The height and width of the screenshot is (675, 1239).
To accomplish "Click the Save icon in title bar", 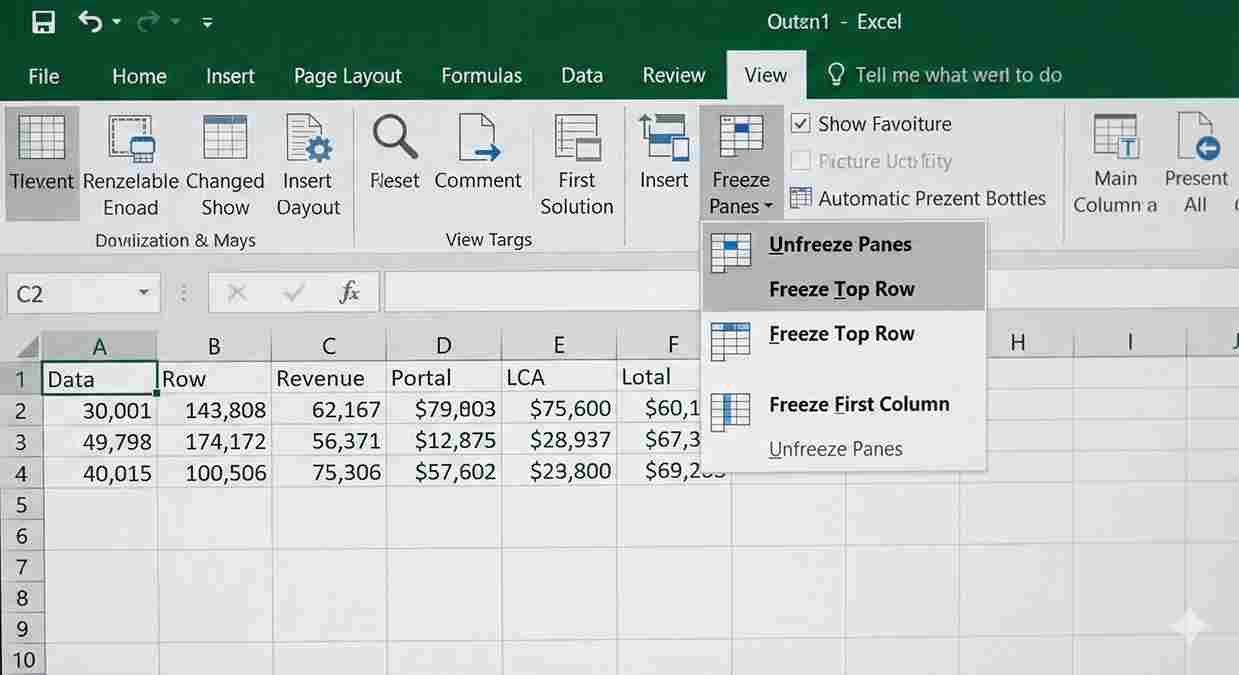I will (x=43, y=22).
